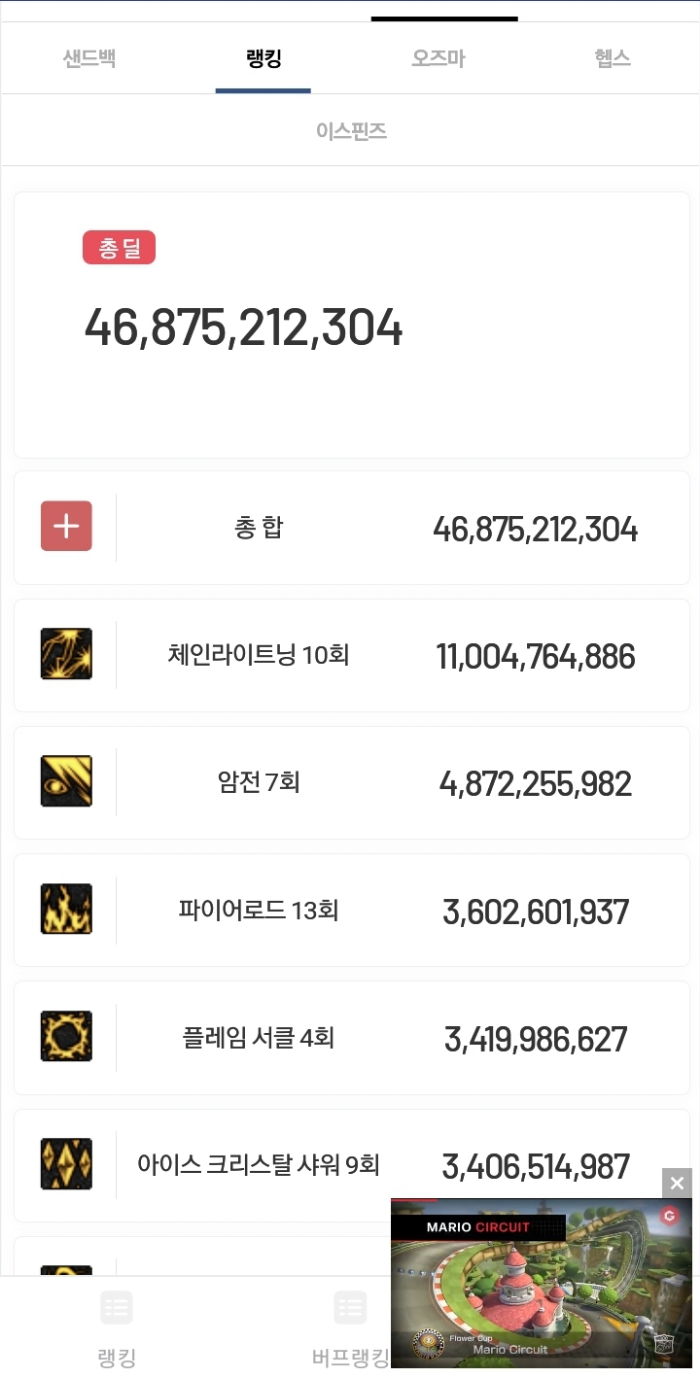The height and width of the screenshot is (1376, 700).
Task: Open the 오즈마 tab
Action: (438, 58)
